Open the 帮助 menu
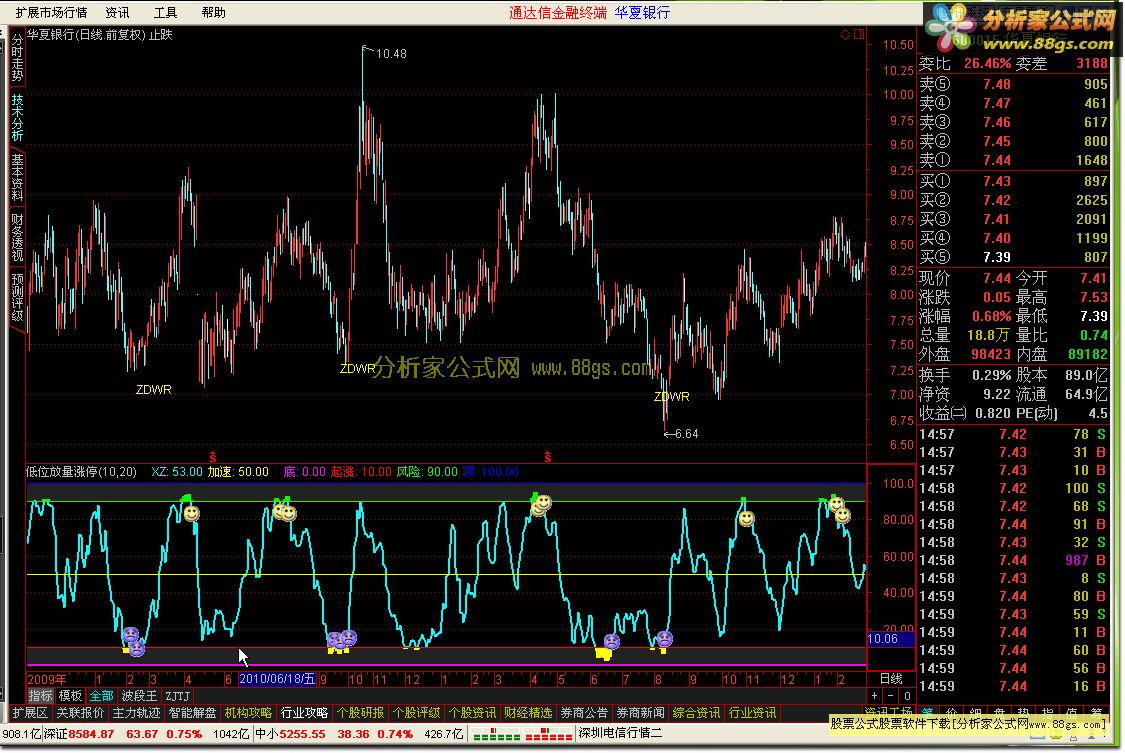Viewport: 1125px width, 753px height. click(x=213, y=12)
